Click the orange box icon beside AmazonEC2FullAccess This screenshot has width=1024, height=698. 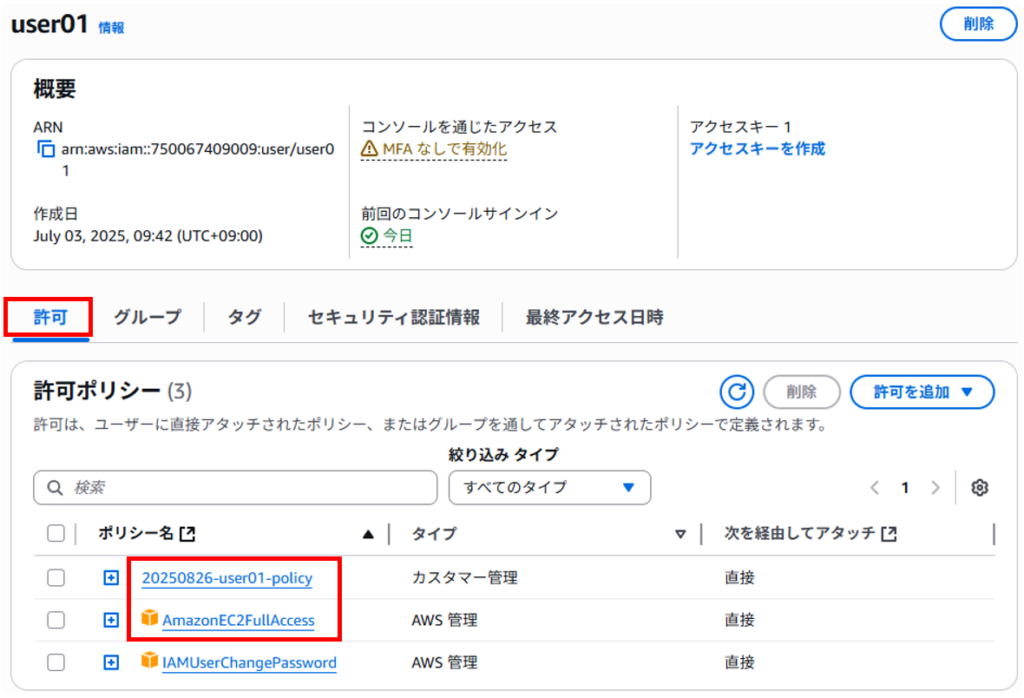click(x=150, y=618)
